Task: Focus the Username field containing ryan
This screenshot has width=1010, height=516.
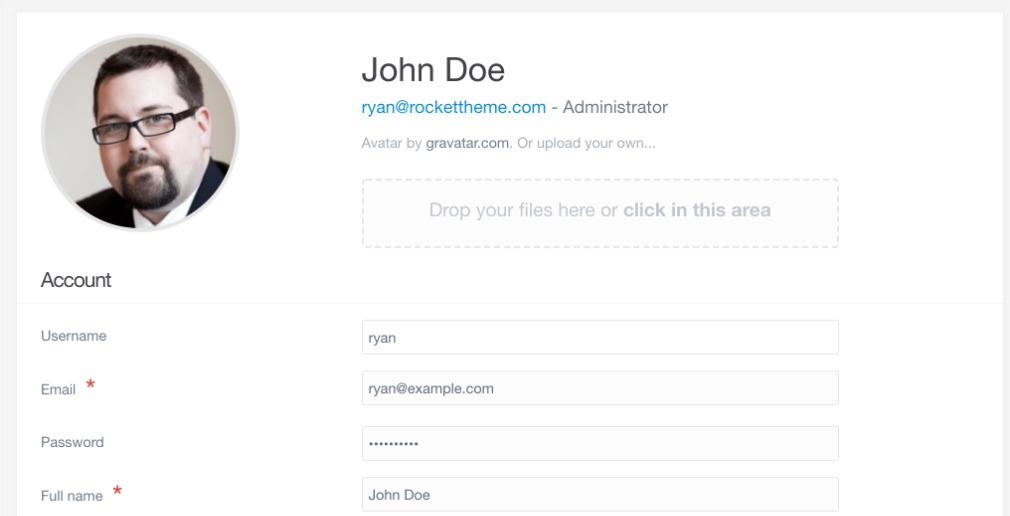Action: coord(599,338)
